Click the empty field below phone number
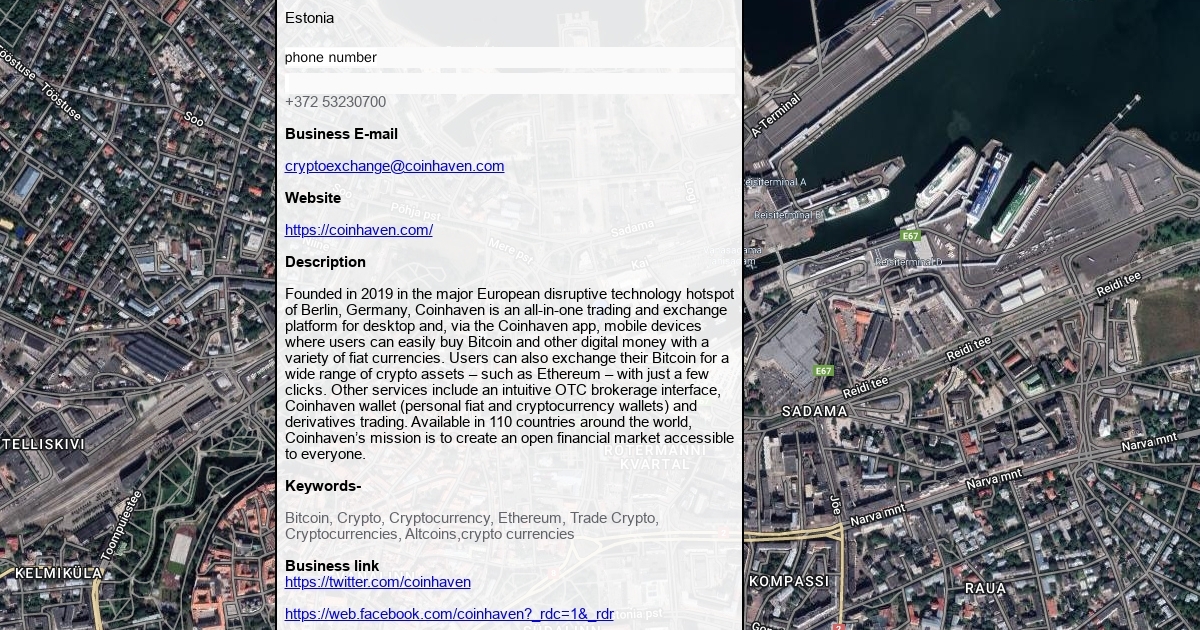This screenshot has width=1200, height=630. point(509,83)
